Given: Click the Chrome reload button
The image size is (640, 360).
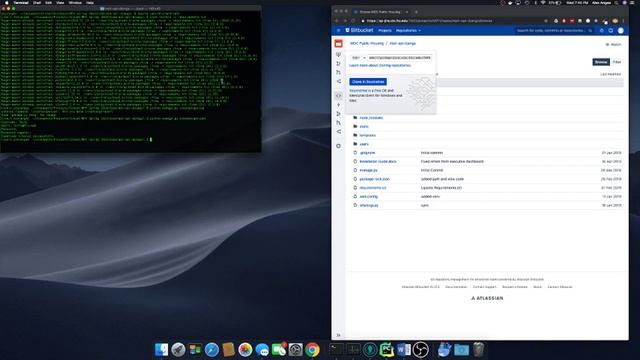Looking at the screenshot, I should pos(353,21).
